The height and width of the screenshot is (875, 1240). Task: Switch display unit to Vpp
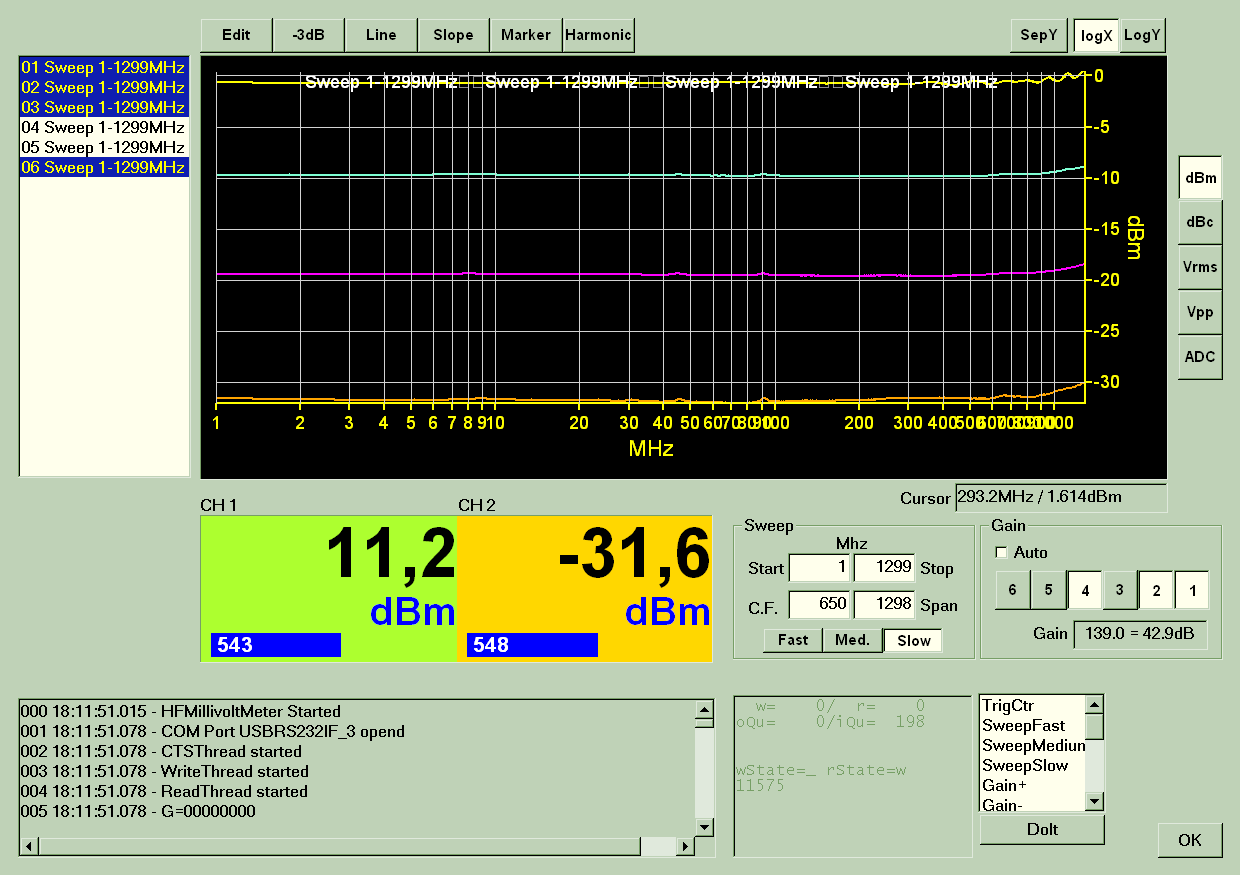[1200, 312]
